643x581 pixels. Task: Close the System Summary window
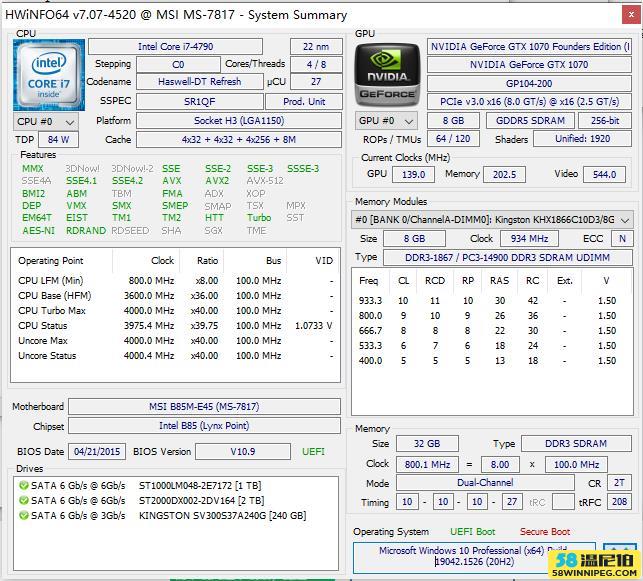coord(631,15)
